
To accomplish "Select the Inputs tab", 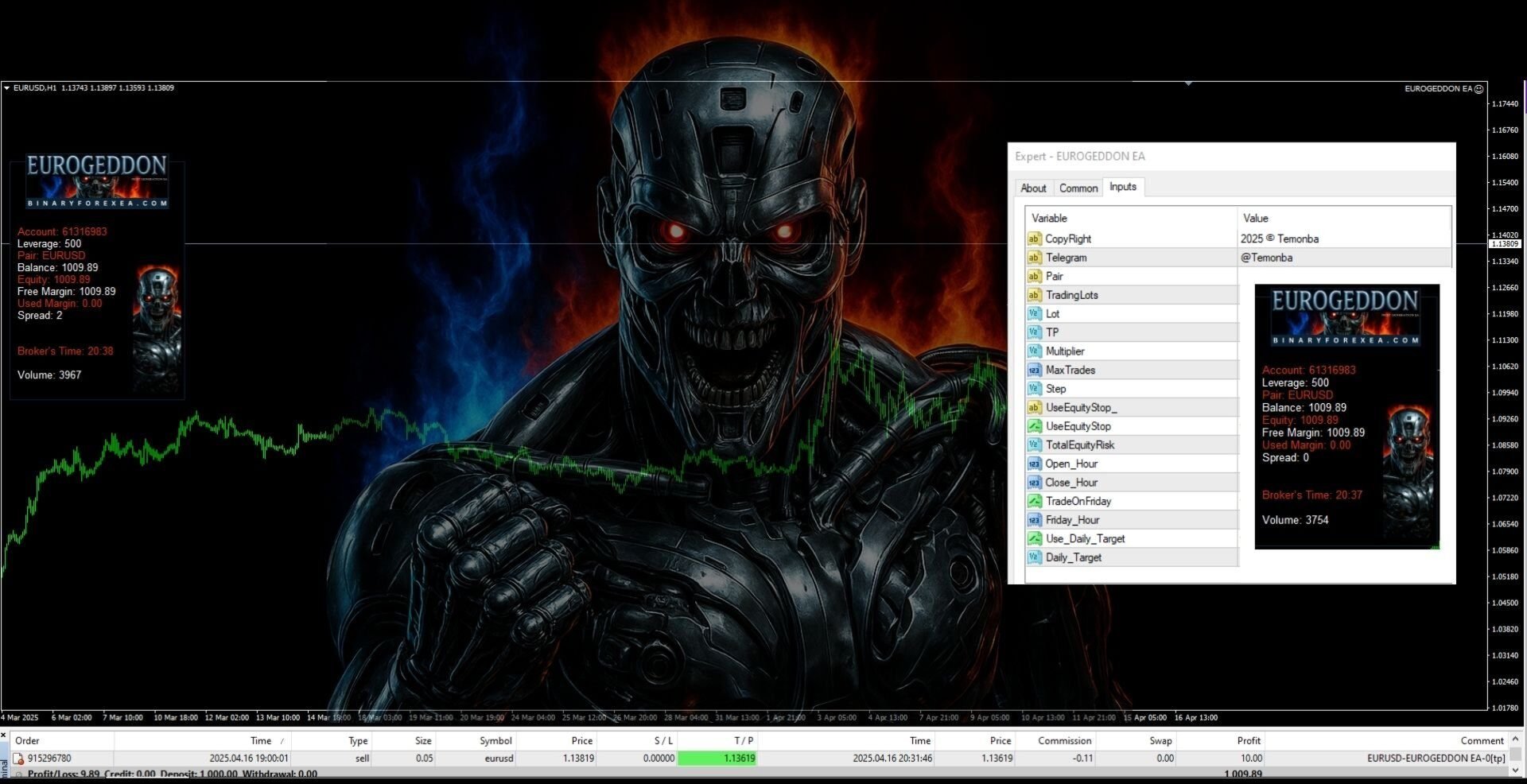I will (x=1123, y=187).
